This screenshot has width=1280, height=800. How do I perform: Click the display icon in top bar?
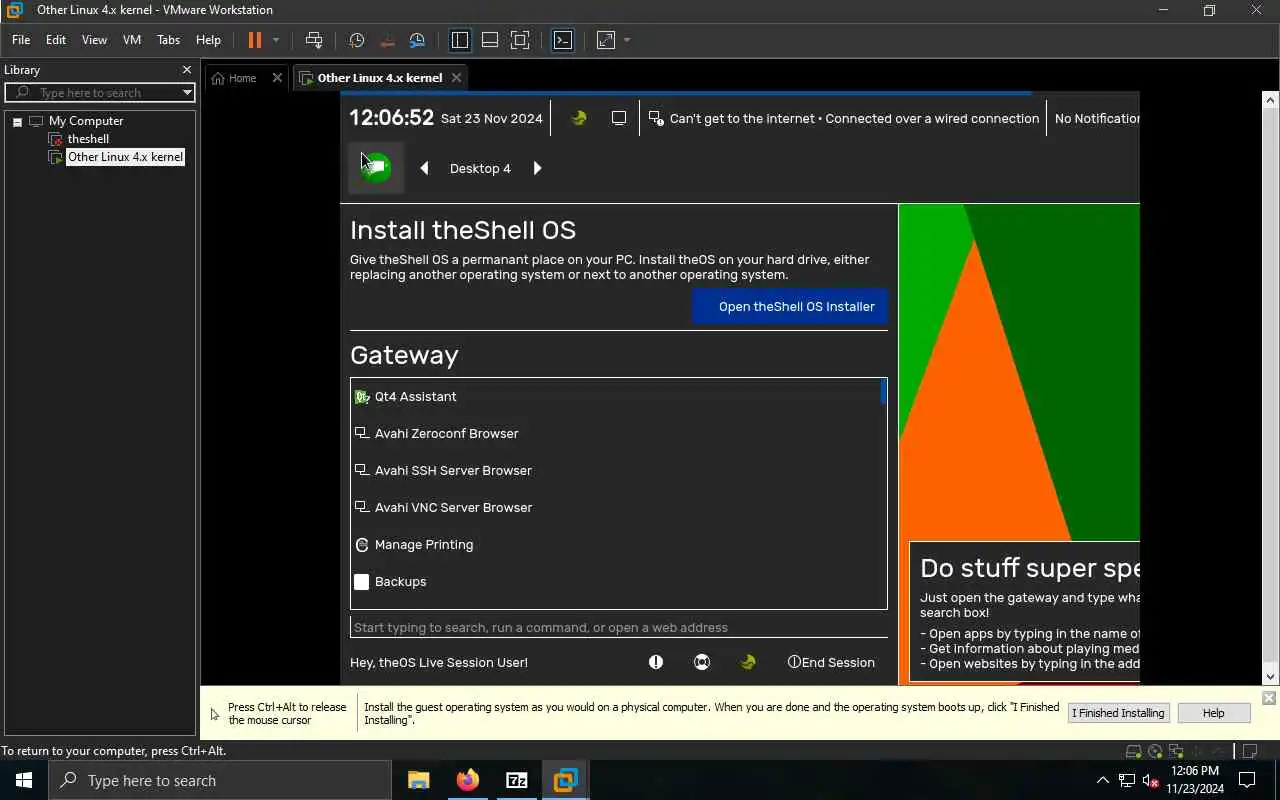(619, 118)
